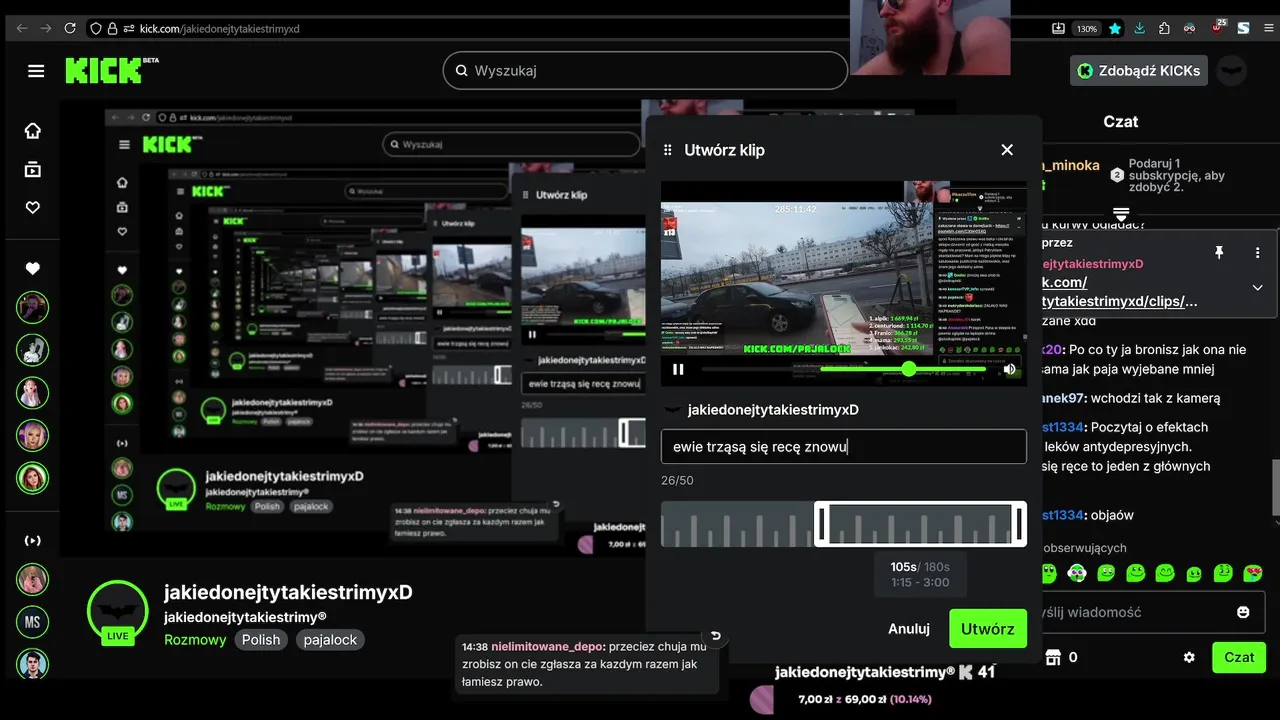The image size is (1280, 720).
Task: Pause the clip preview playback
Action: click(678, 369)
